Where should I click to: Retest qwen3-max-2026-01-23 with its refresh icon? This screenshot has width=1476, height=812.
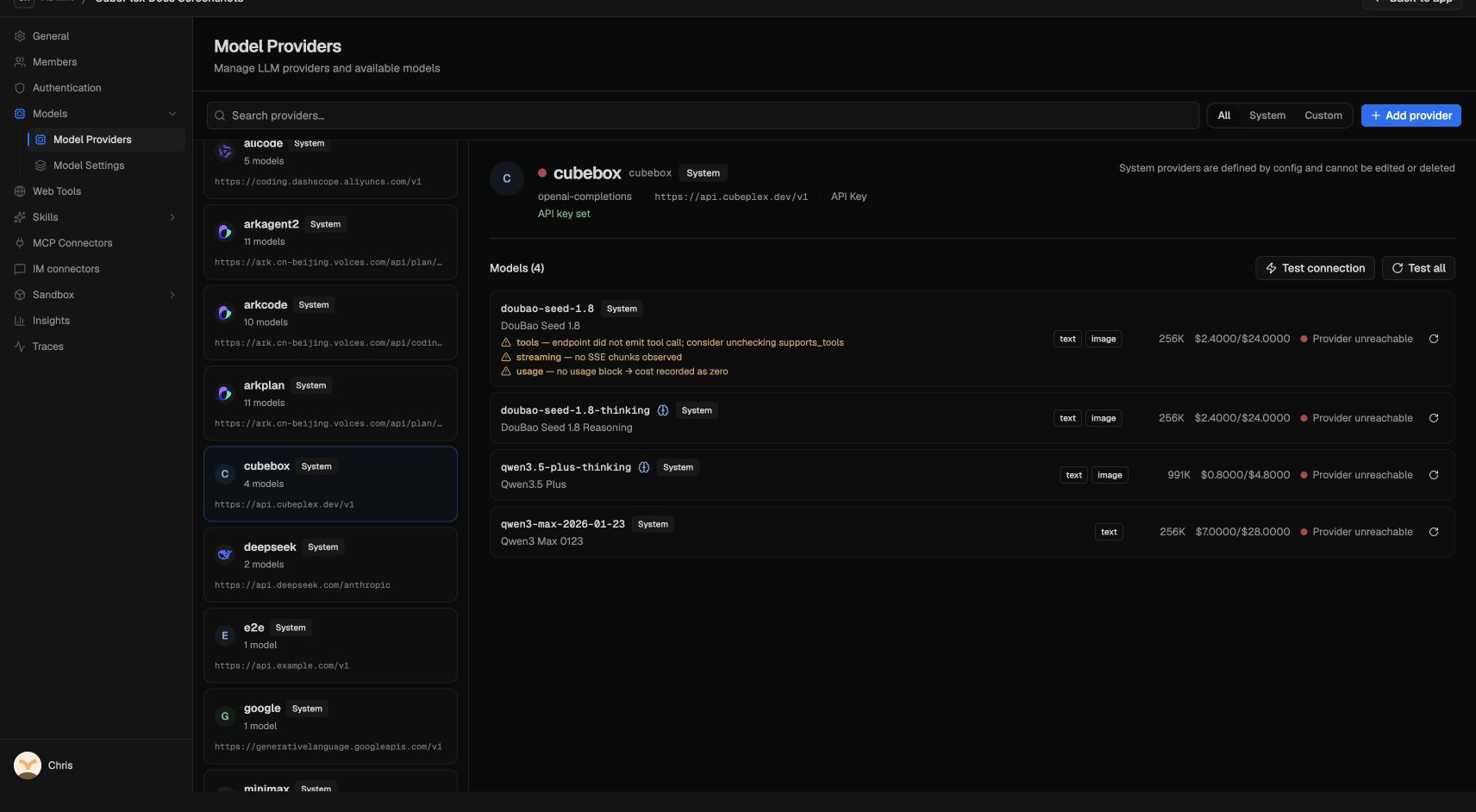click(1434, 532)
